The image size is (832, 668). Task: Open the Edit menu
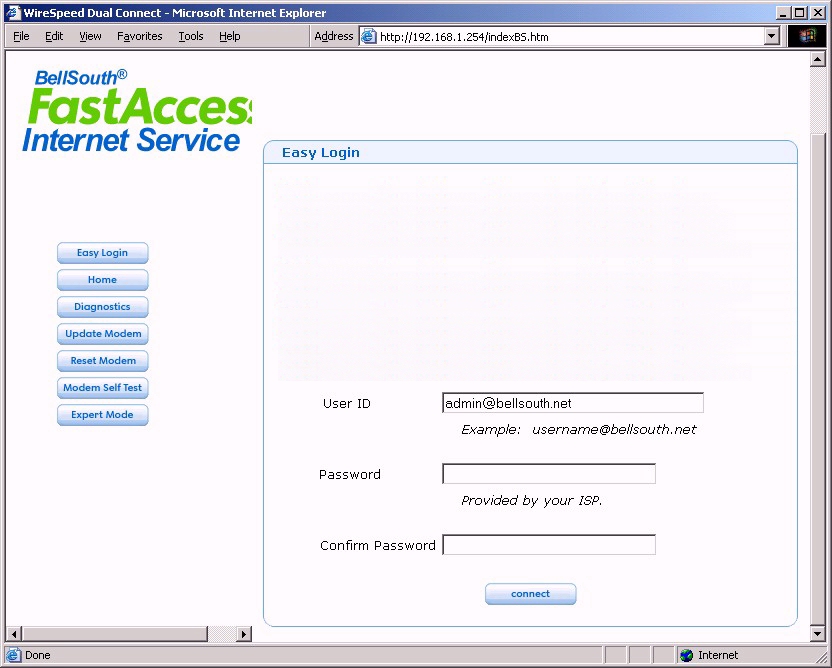tap(54, 36)
